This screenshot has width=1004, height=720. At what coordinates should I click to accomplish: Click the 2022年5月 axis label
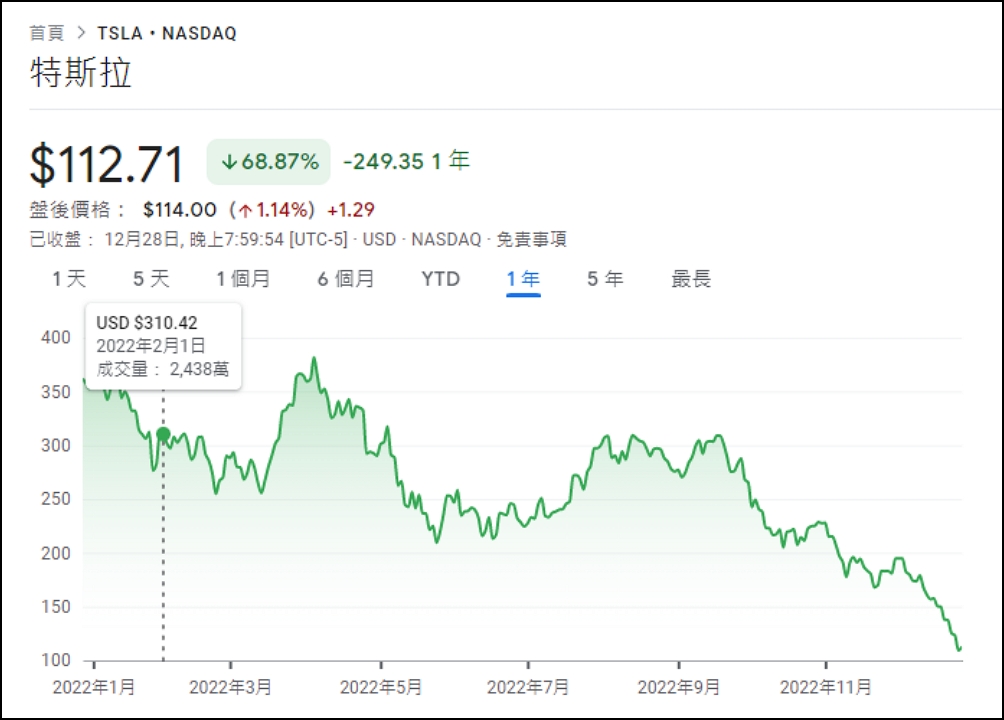[x=380, y=687]
